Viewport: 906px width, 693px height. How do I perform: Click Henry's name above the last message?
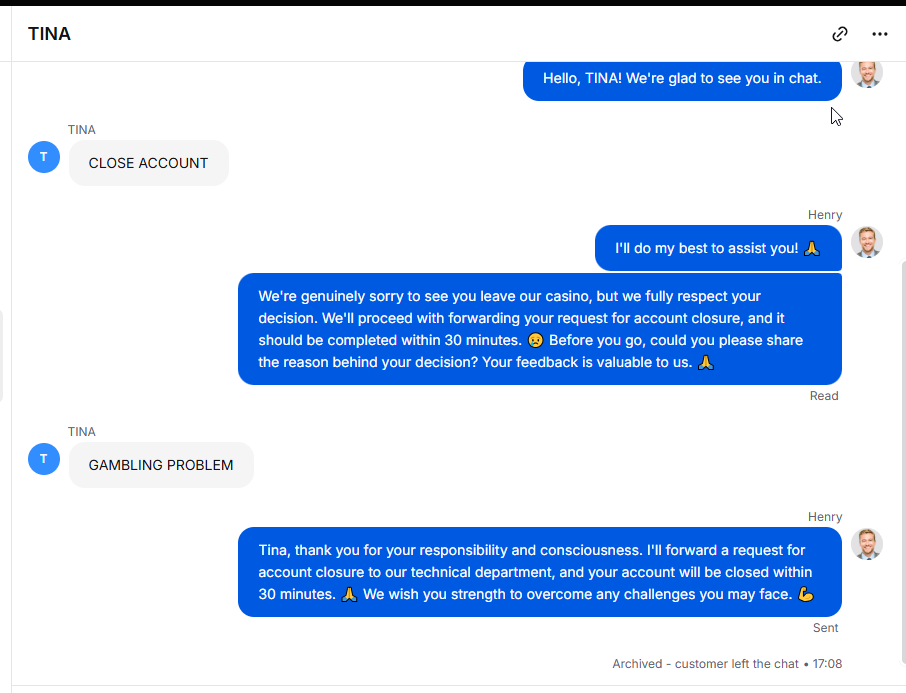[825, 517]
